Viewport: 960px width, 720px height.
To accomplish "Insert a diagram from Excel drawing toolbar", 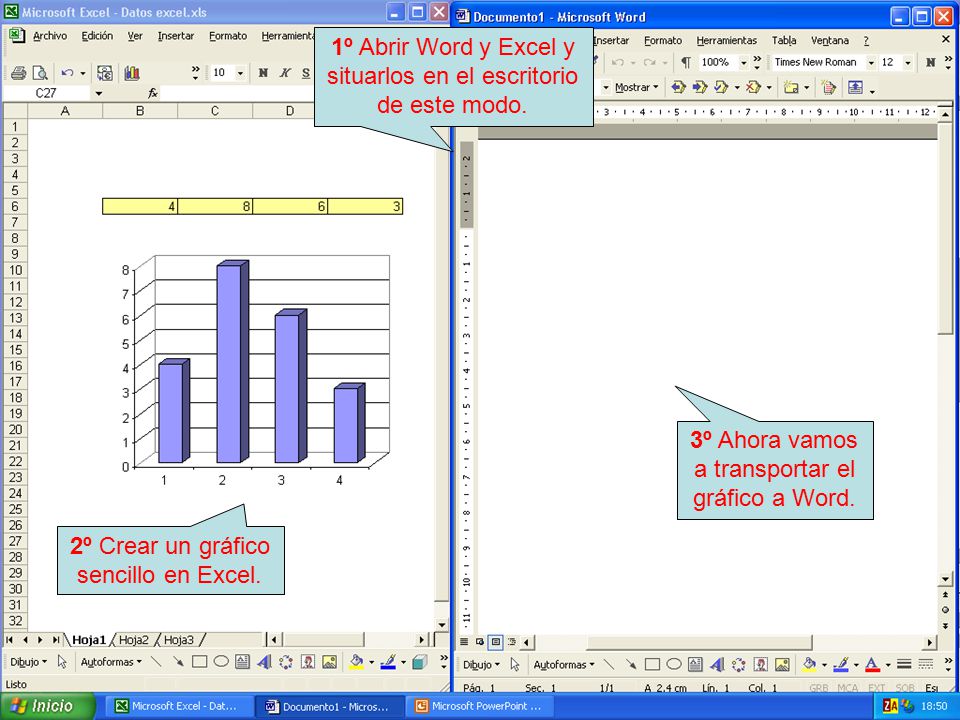I will tap(286, 662).
